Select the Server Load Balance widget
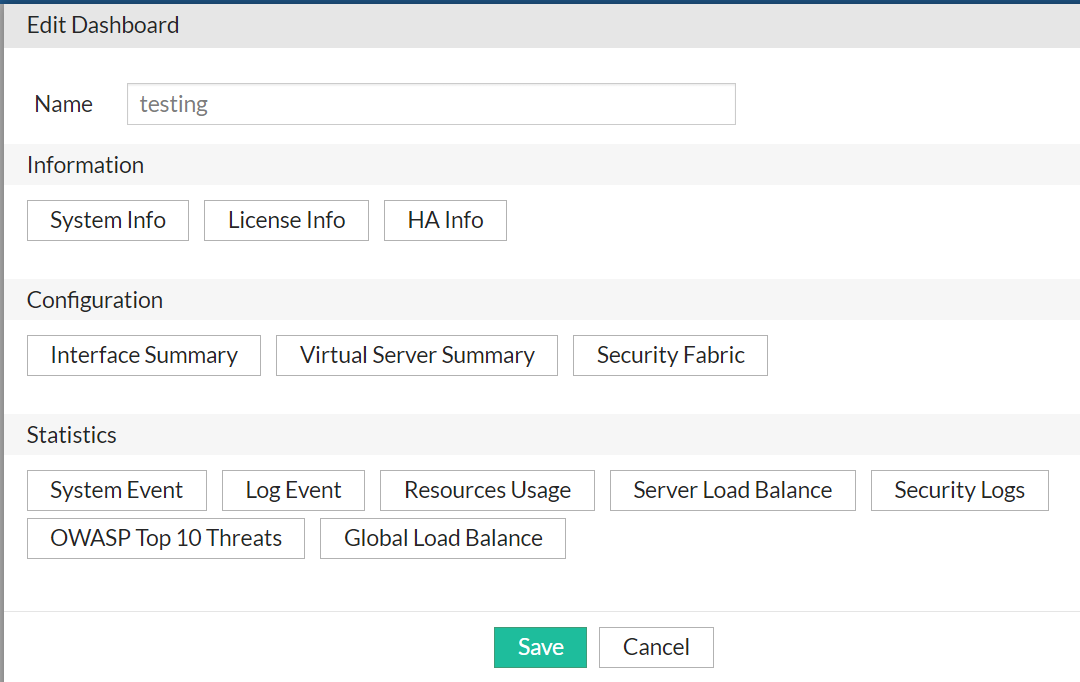 click(x=732, y=490)
